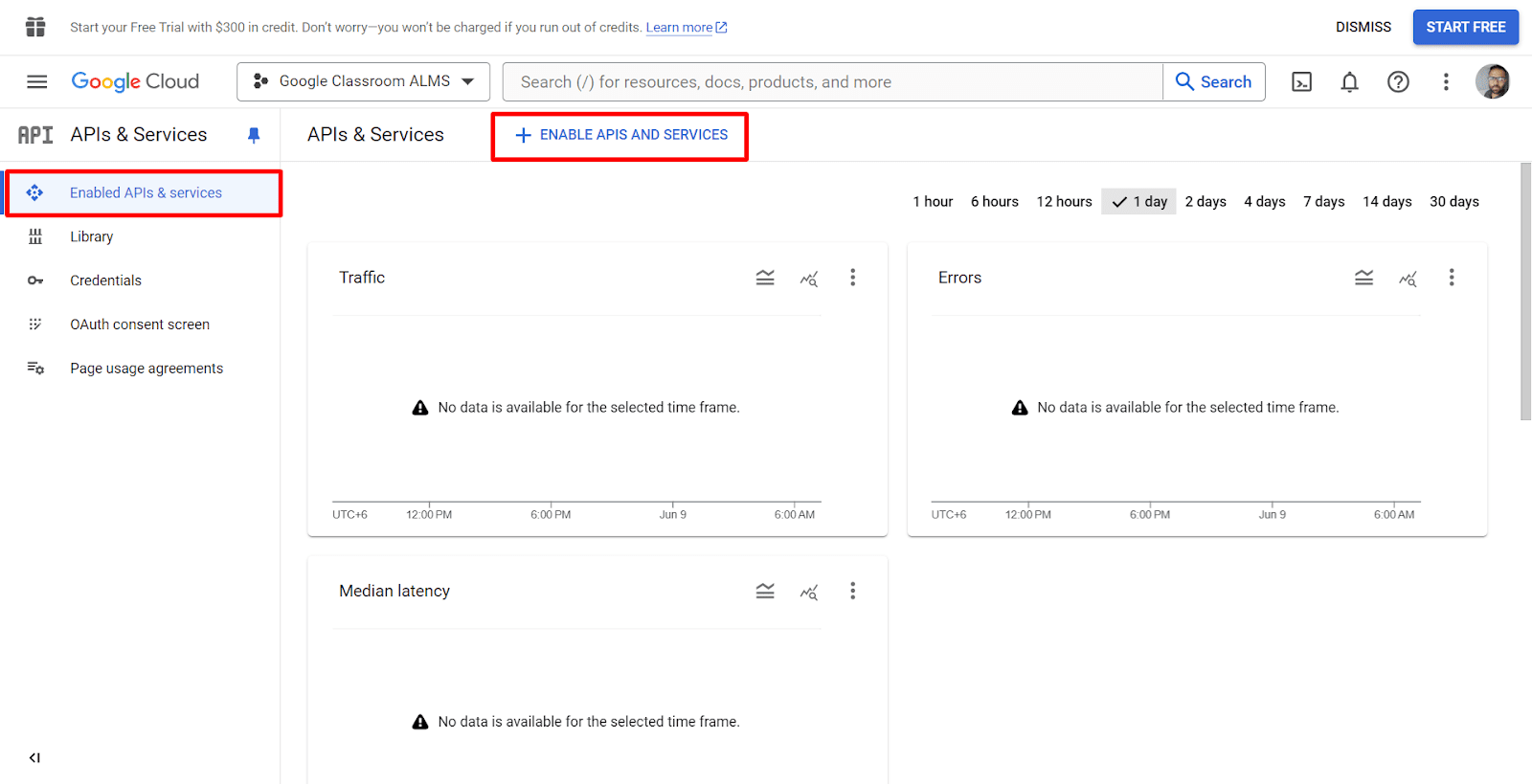Viewport: 1532px width, 784px height.
Task: Click the blue Search button
Action: (1213, 82)
